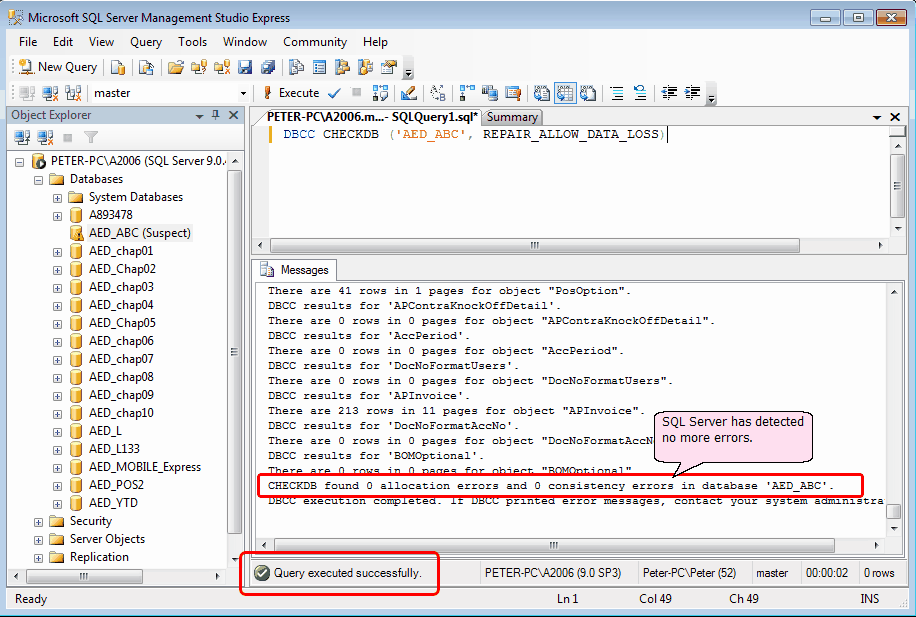Click the New Query button
This screenshot has height=617, width=916.
pos(58,67)
